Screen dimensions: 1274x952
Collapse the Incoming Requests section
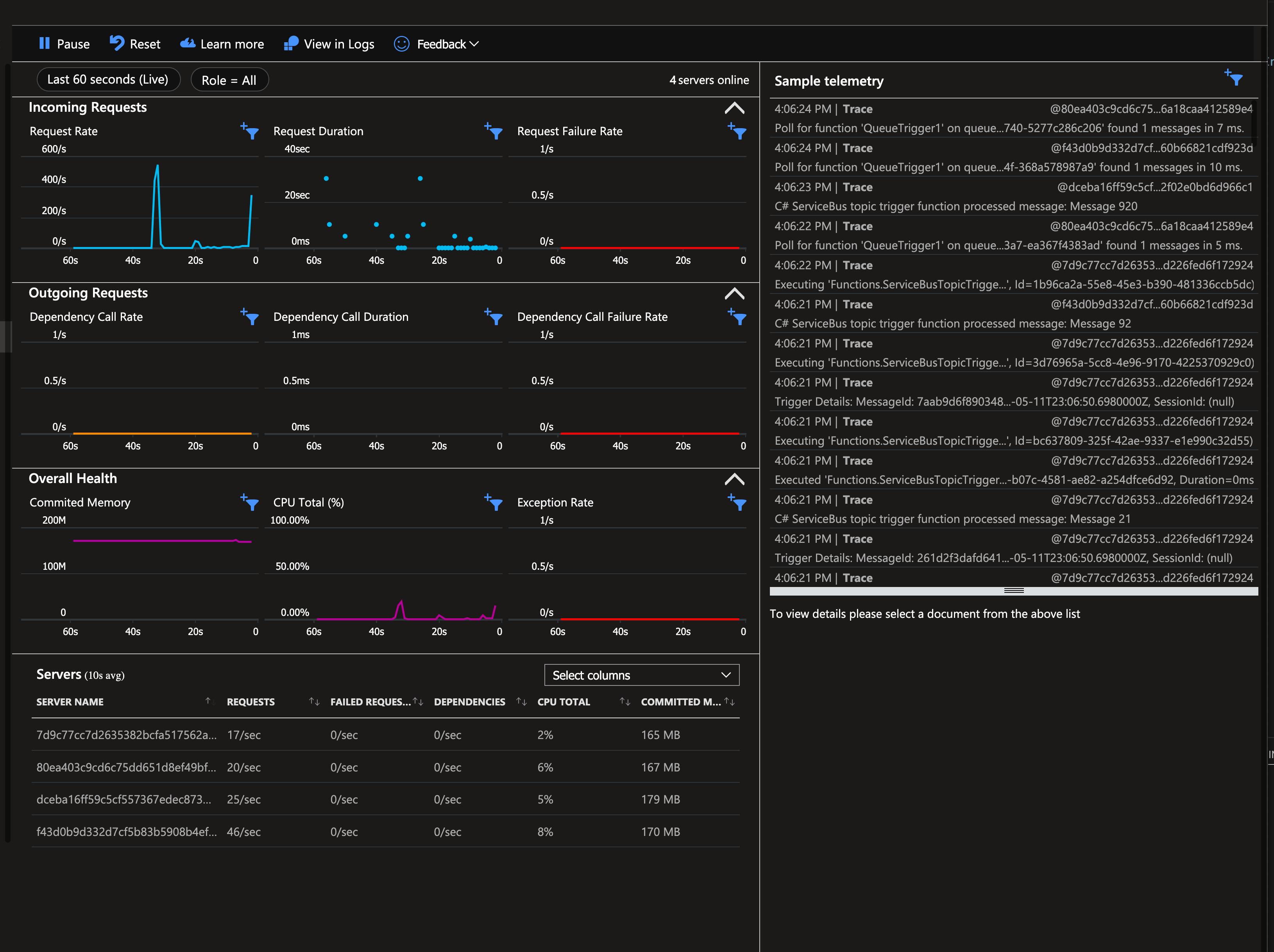[x=734, y=108]
